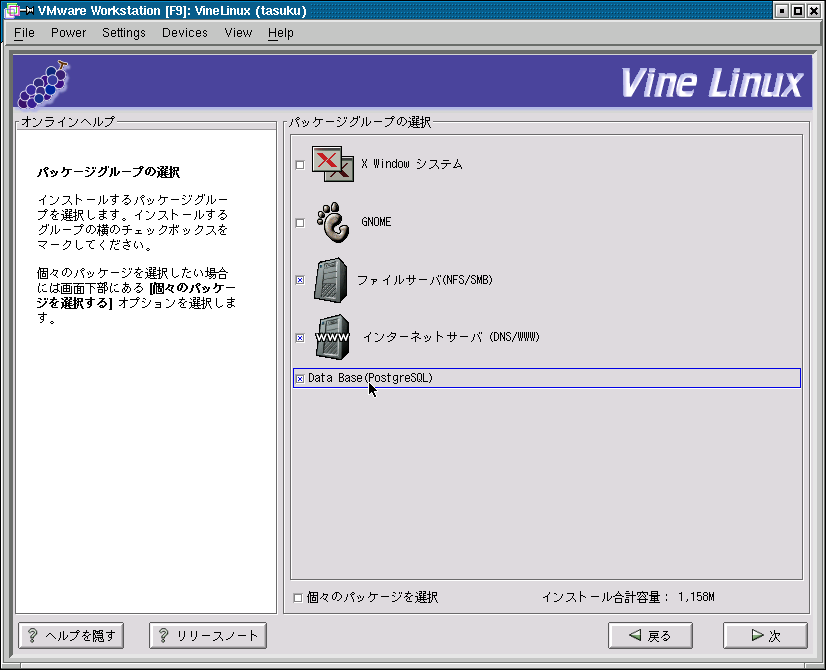Uncheck the internet server (DNS/WWW) checkbox
Screen dimensions: 826x670
[300, 338]
